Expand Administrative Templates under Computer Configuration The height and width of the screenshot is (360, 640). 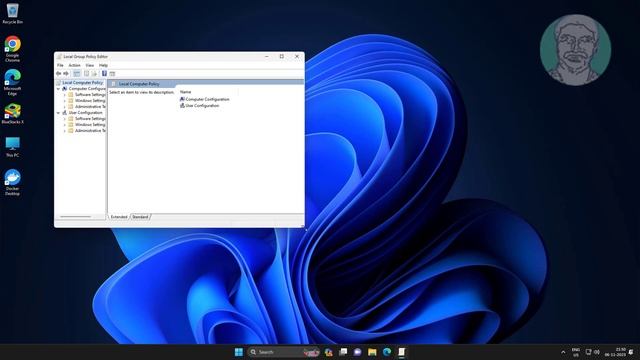coord(64,107)
